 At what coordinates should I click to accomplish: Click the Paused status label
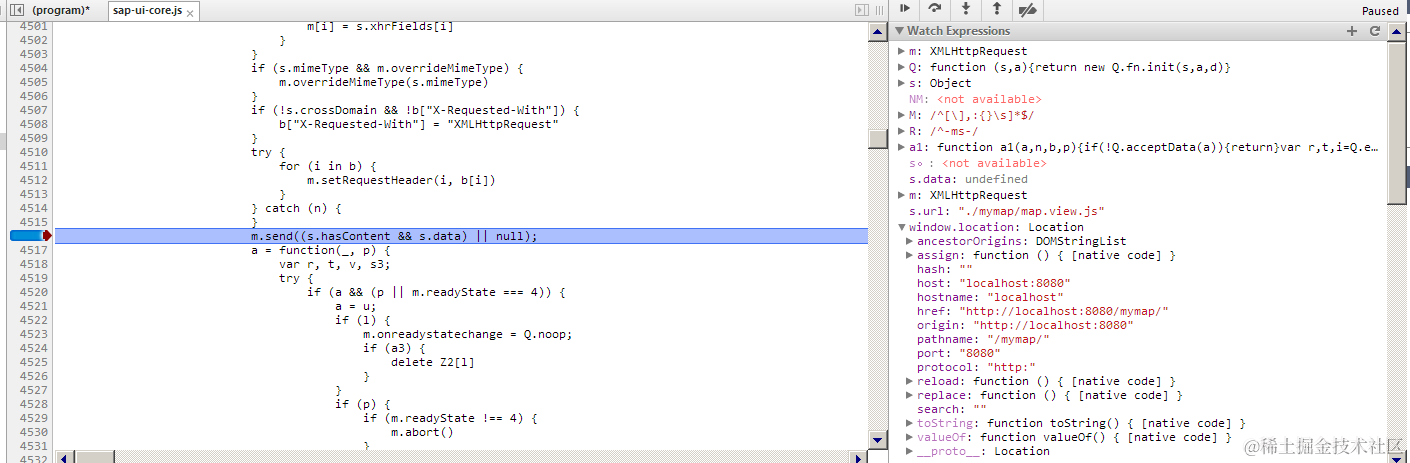1380,10
